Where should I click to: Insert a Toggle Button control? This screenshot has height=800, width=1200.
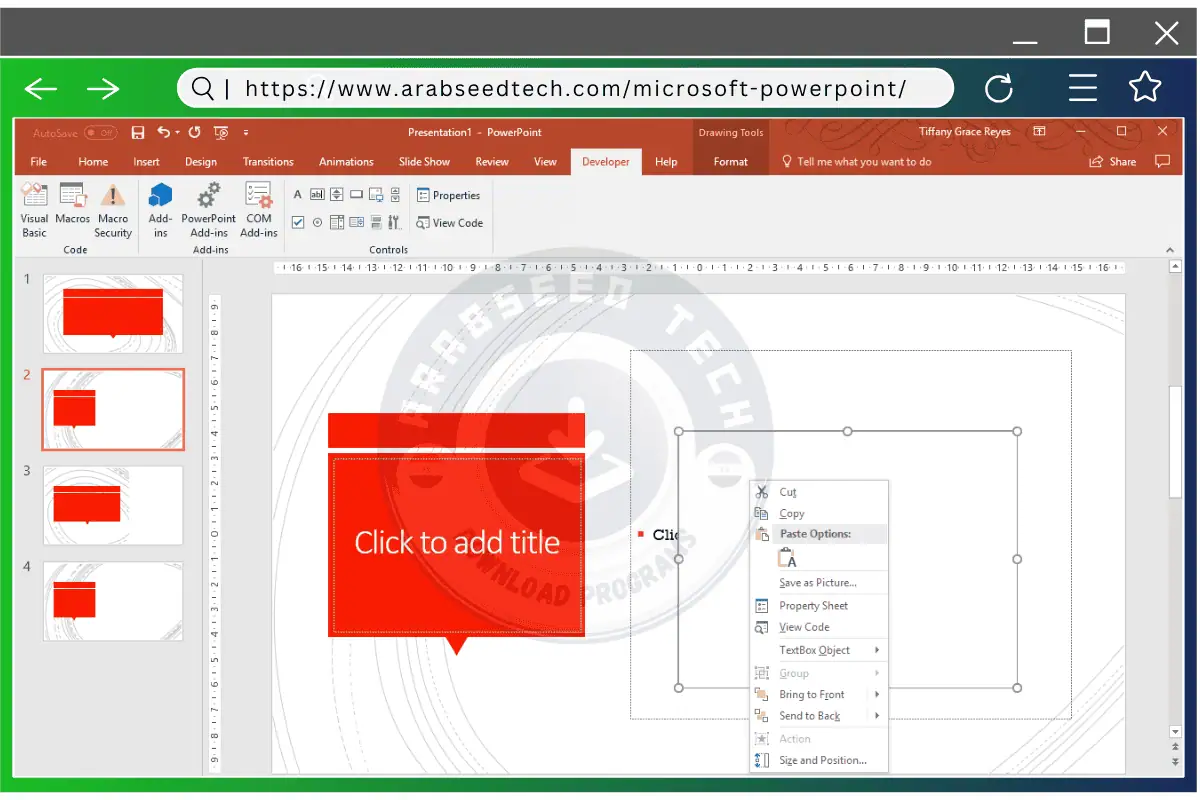(x=376, y=222)
